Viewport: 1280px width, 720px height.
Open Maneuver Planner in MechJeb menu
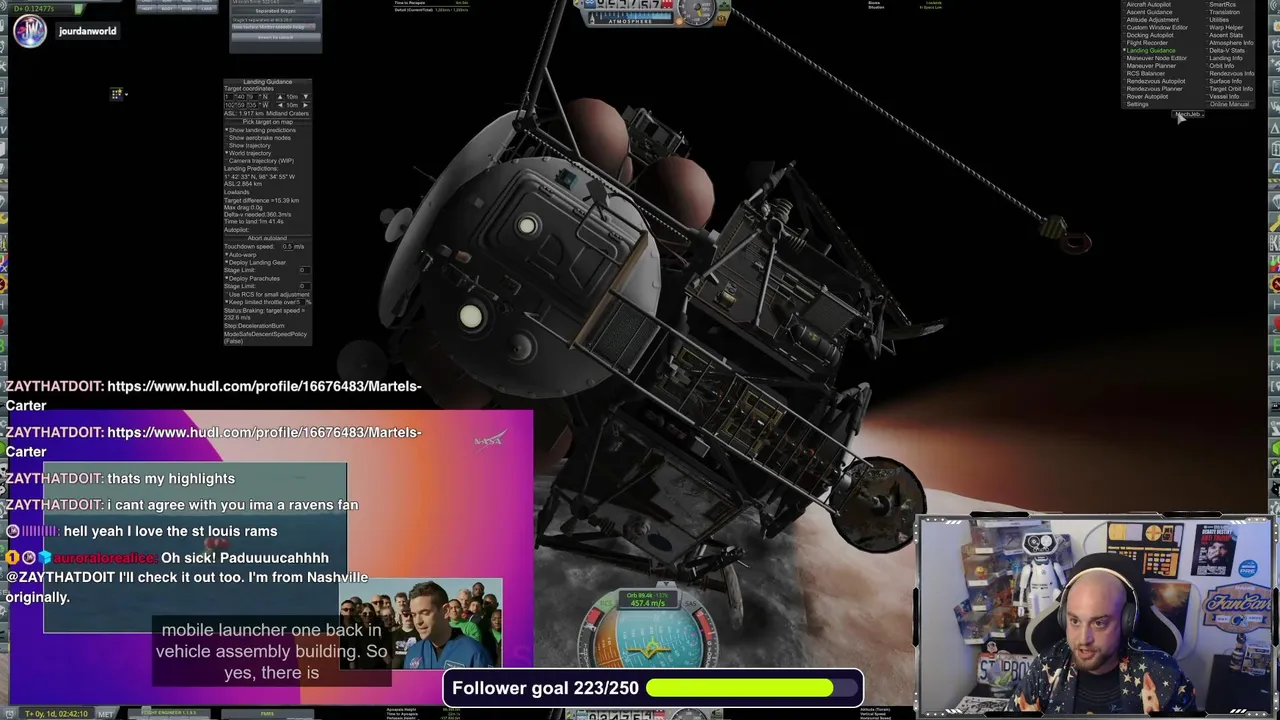(x=1151, y=66)
